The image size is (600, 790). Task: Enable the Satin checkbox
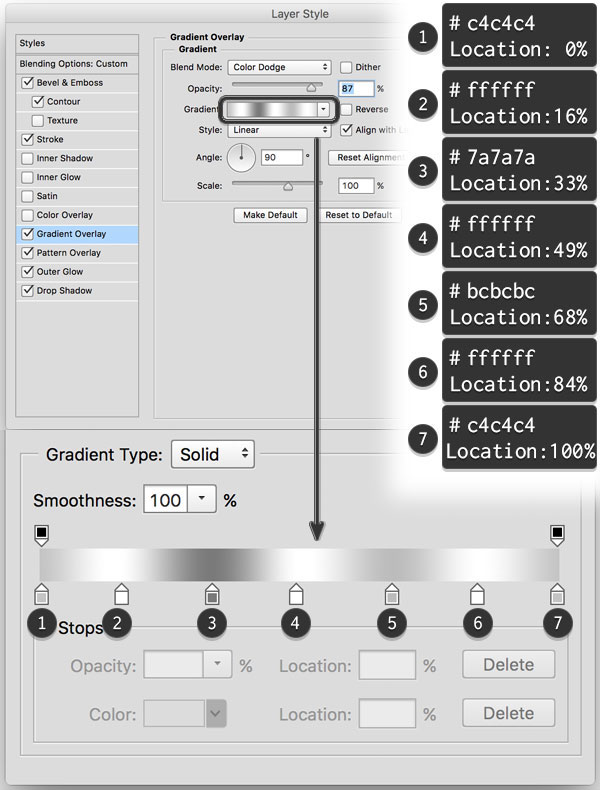pyautogui.click(x=27, y=196)
